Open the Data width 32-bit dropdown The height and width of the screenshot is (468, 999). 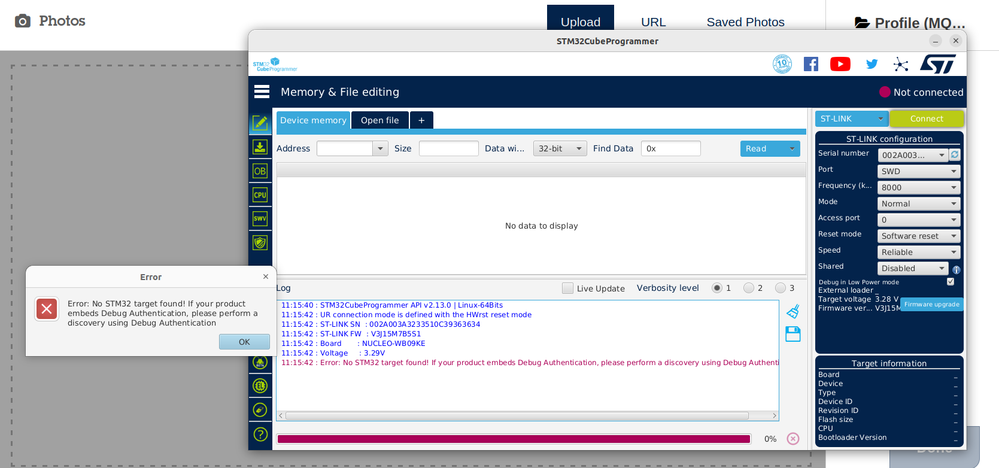560,148
